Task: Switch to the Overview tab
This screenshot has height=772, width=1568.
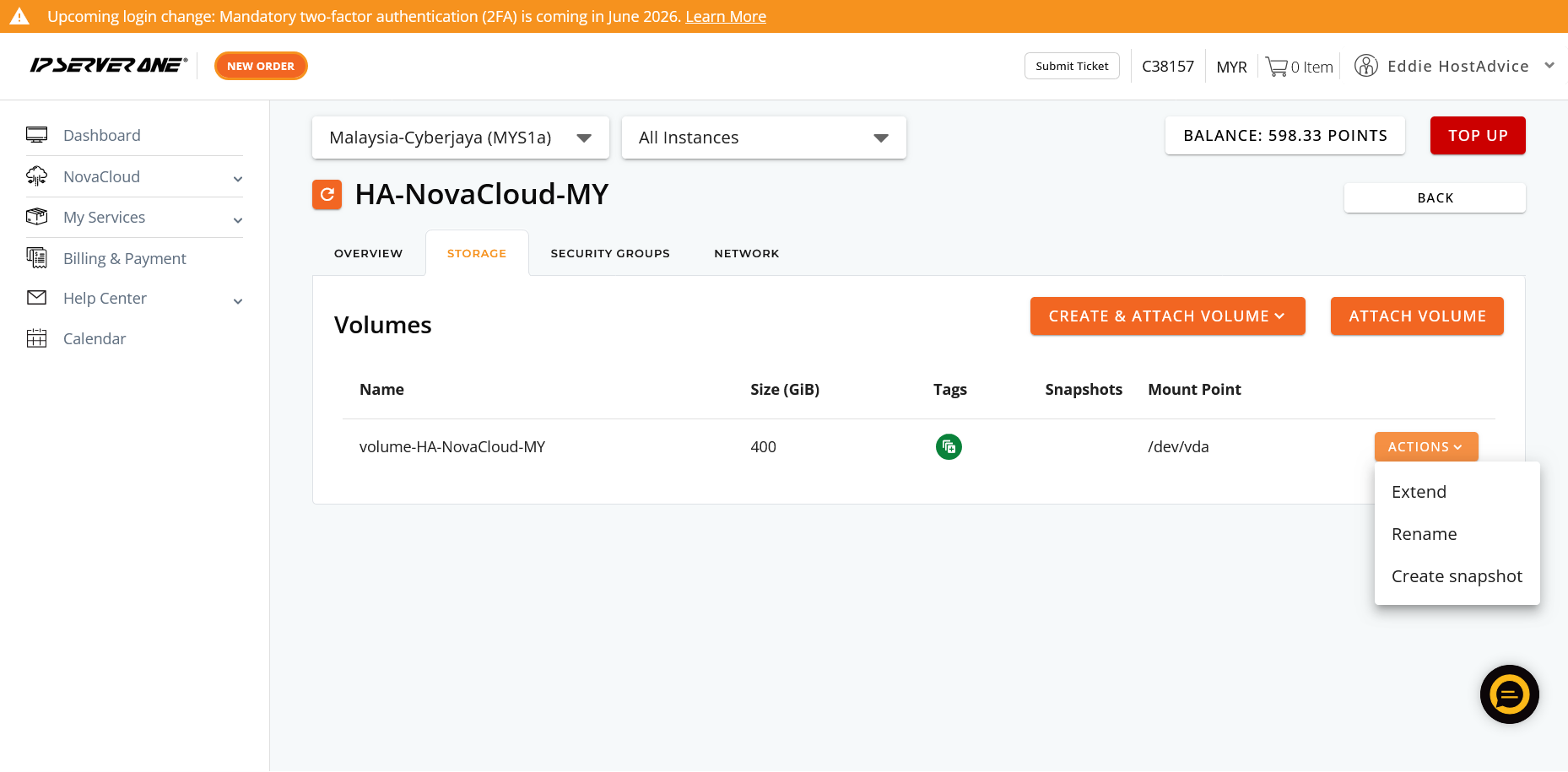Action: coord(369,253)
